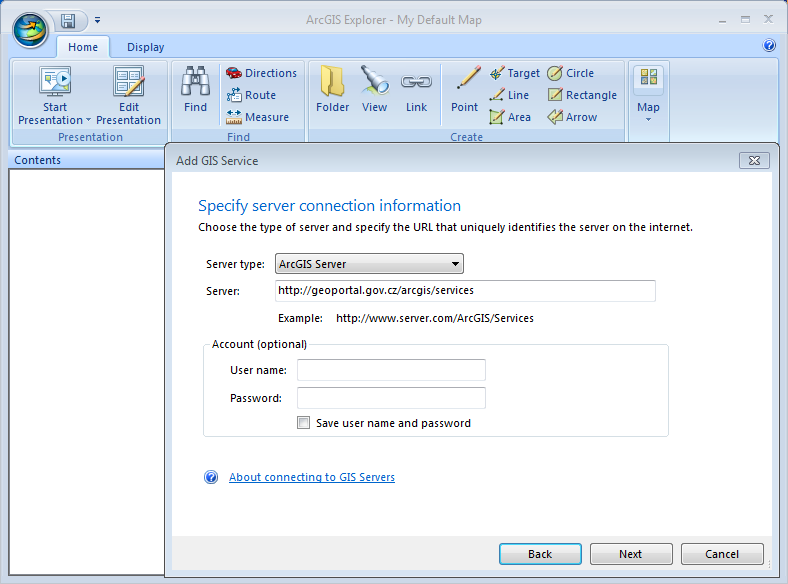
Task: Click the Link tool icon
Action: point(416,90)
